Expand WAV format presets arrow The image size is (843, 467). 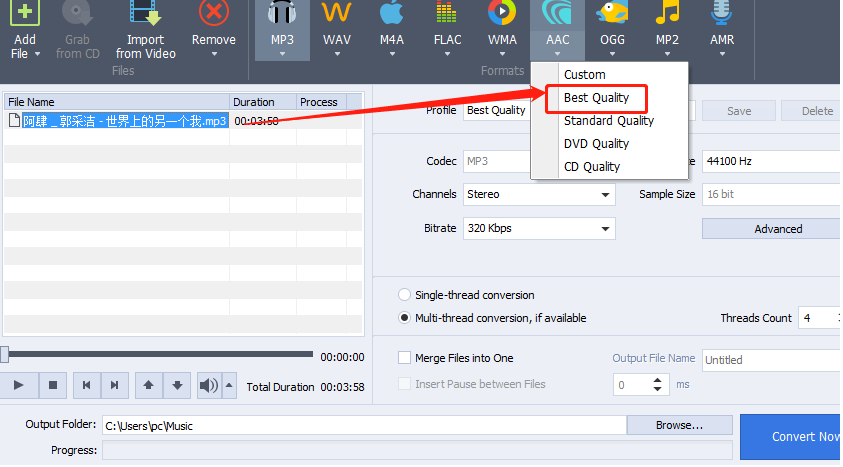click(337, 54)
